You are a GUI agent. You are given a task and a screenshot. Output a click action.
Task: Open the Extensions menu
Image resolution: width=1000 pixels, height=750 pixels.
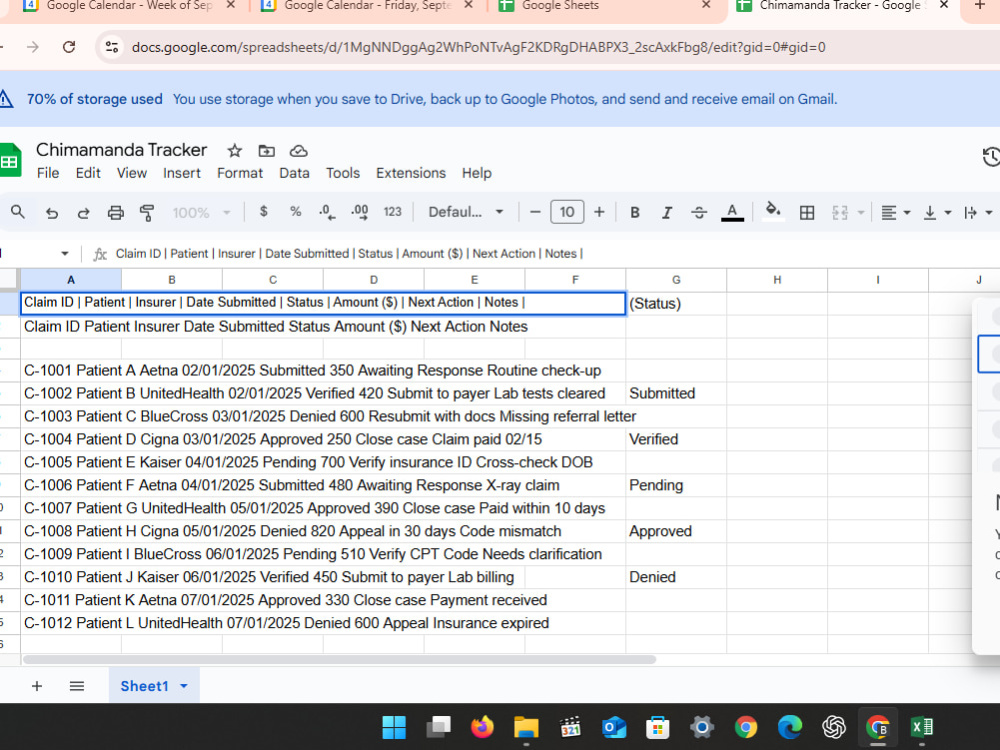pyautogui.click(x=411, y=173)
